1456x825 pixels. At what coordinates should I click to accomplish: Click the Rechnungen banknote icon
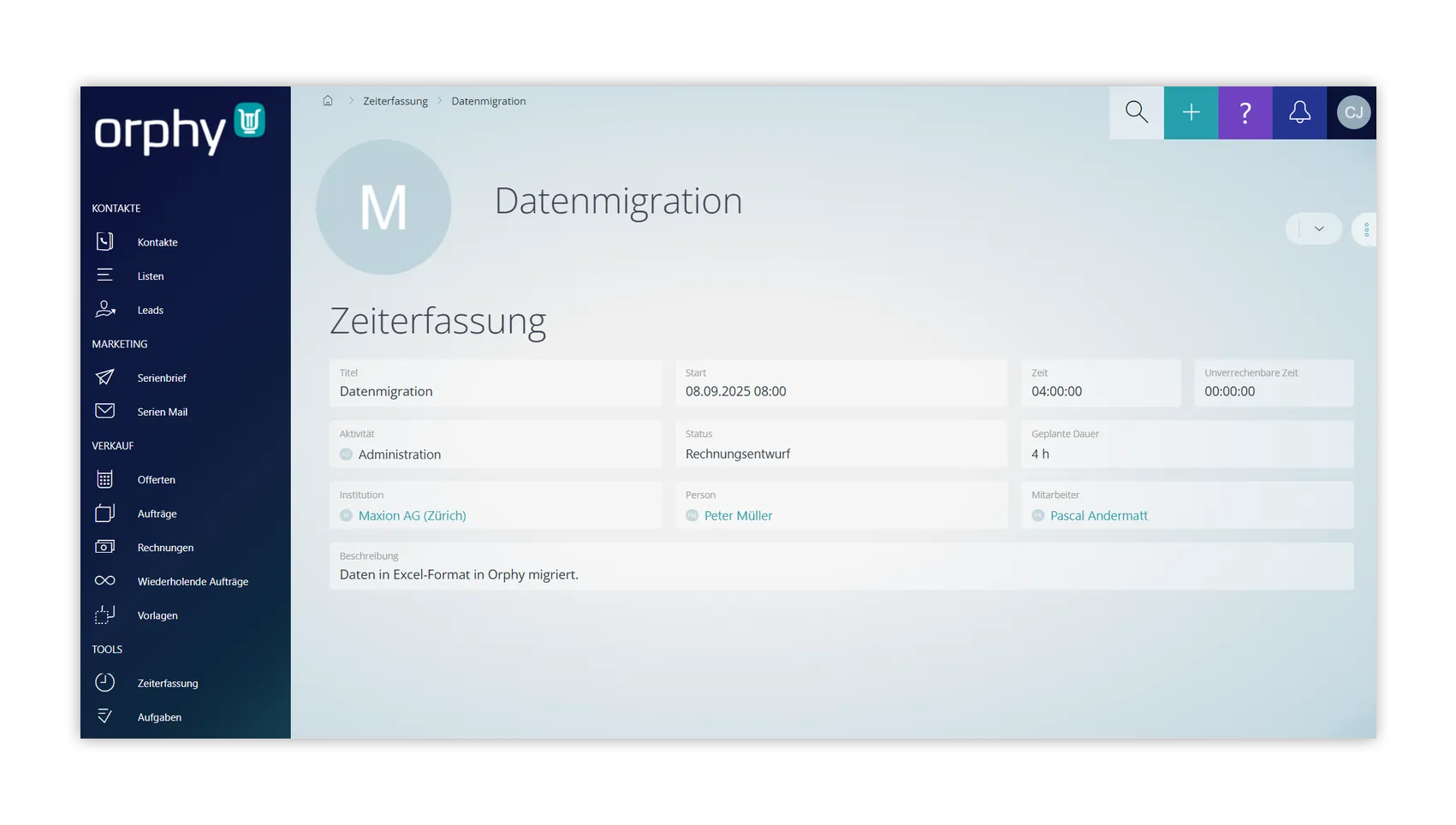104,547
